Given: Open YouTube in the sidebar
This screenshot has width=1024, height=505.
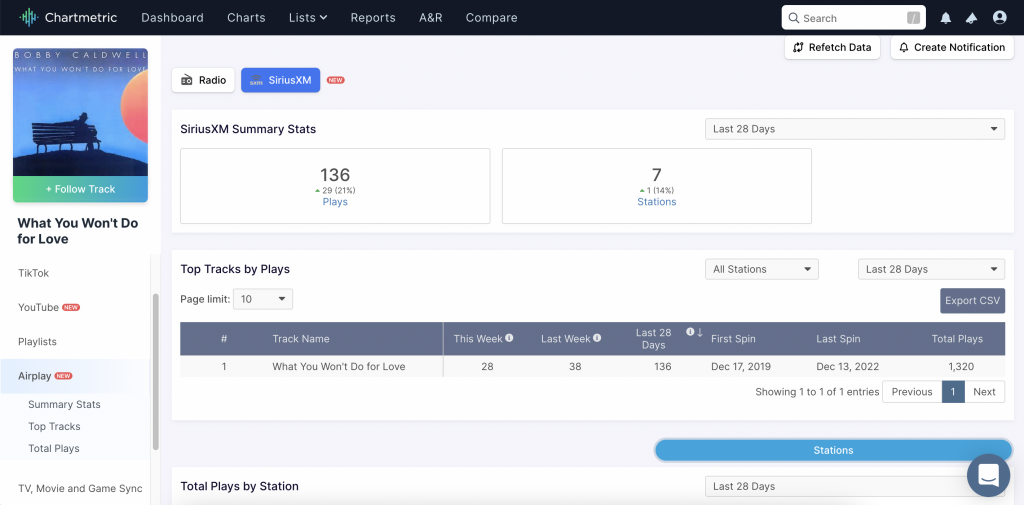Looking at the screenshot, I should (39, 307).
